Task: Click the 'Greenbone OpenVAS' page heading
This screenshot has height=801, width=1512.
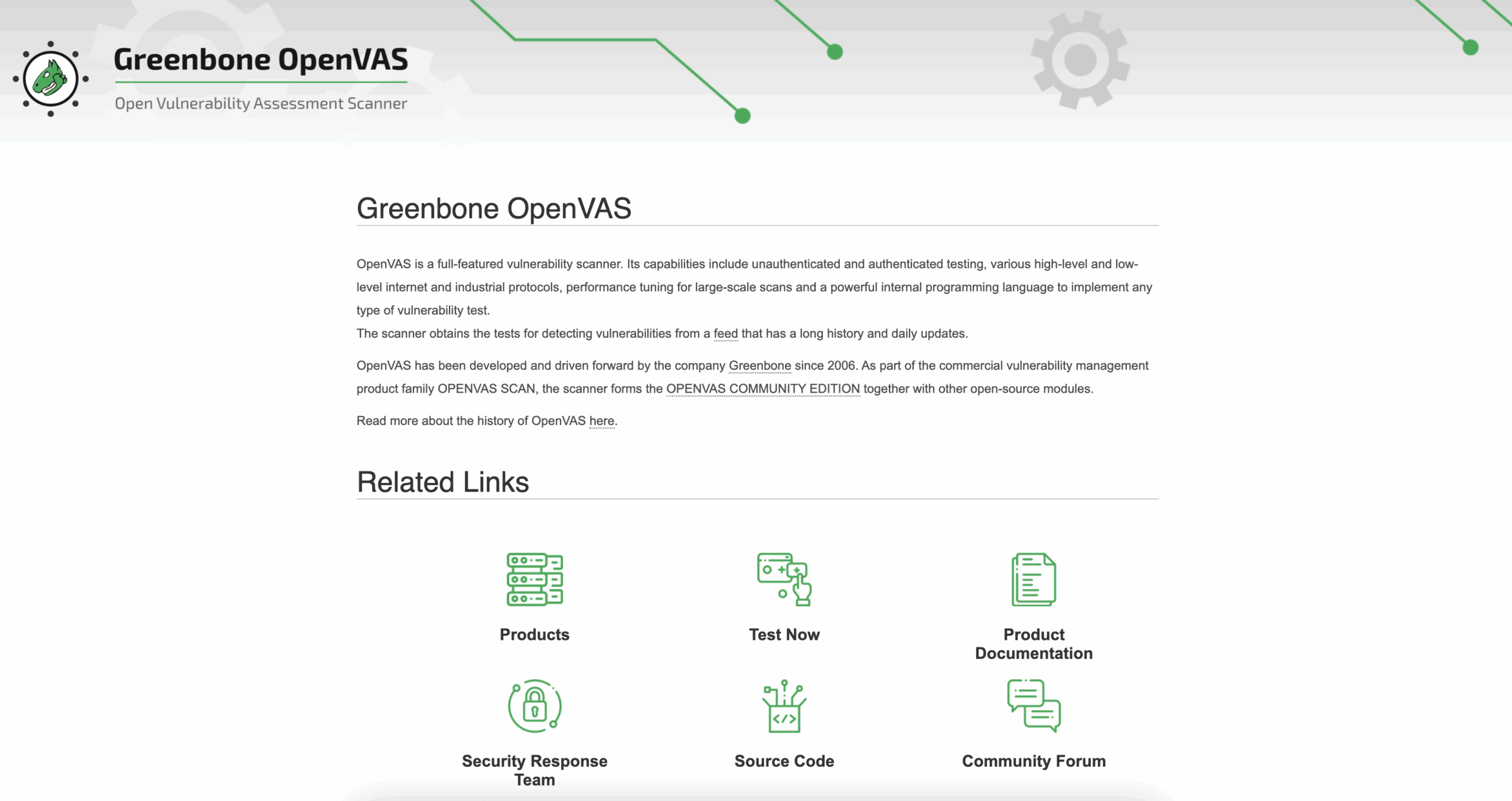Action: tap(494, 208)
